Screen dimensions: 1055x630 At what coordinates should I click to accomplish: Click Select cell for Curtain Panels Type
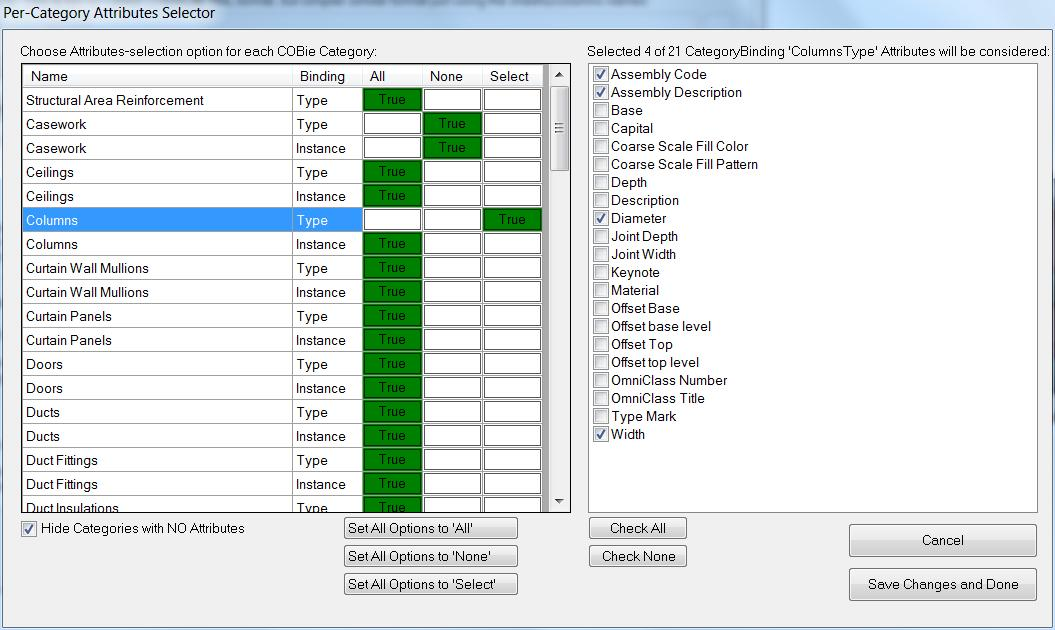(512, 316)
